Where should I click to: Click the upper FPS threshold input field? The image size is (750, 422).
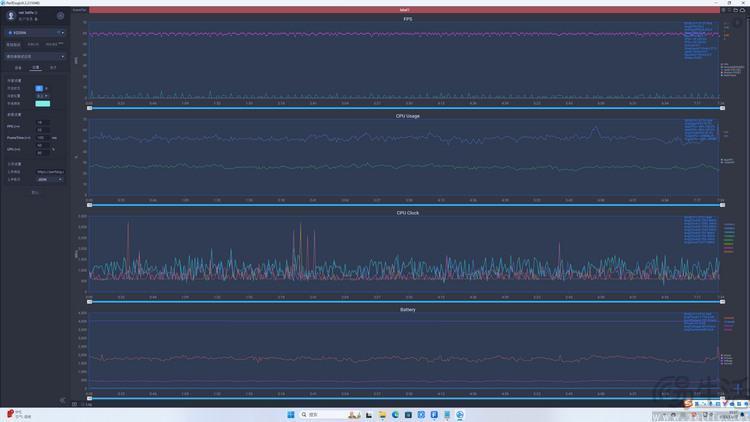click(x=43, y=123)
